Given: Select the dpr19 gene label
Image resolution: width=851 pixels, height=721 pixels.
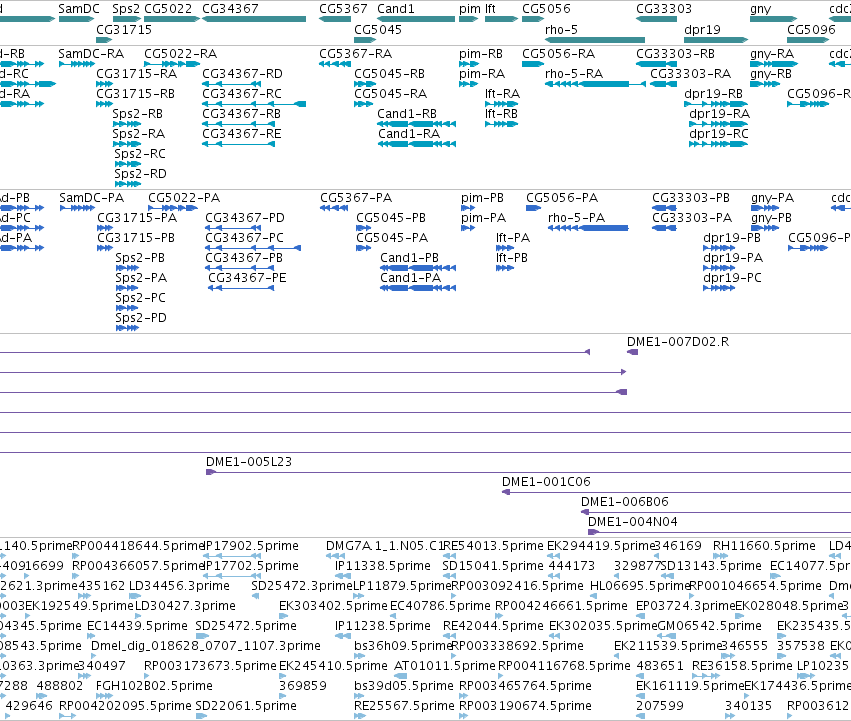Looking at the screenshot, I should click(702, 29).
